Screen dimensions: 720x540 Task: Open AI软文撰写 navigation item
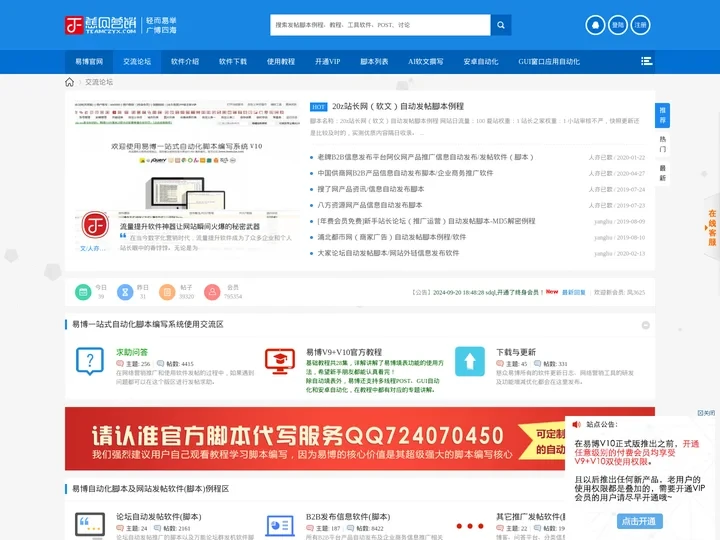(426, 62)
